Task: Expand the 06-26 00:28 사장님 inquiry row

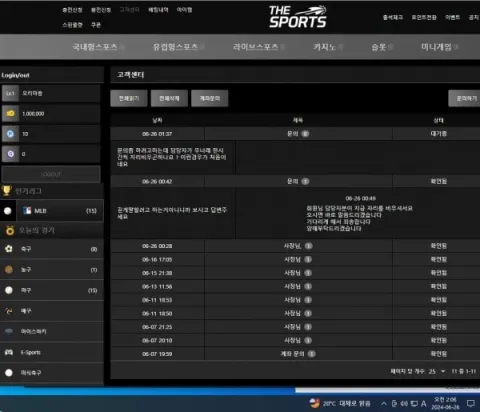Action: [295, 246]
